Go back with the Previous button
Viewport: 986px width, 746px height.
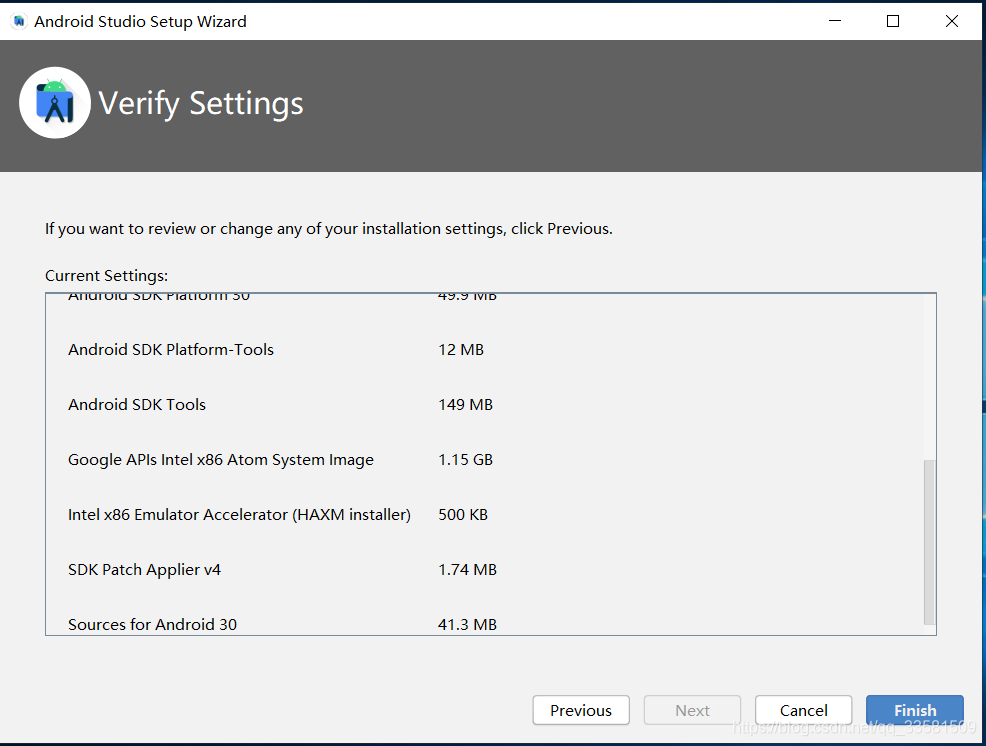pos(581,710)
